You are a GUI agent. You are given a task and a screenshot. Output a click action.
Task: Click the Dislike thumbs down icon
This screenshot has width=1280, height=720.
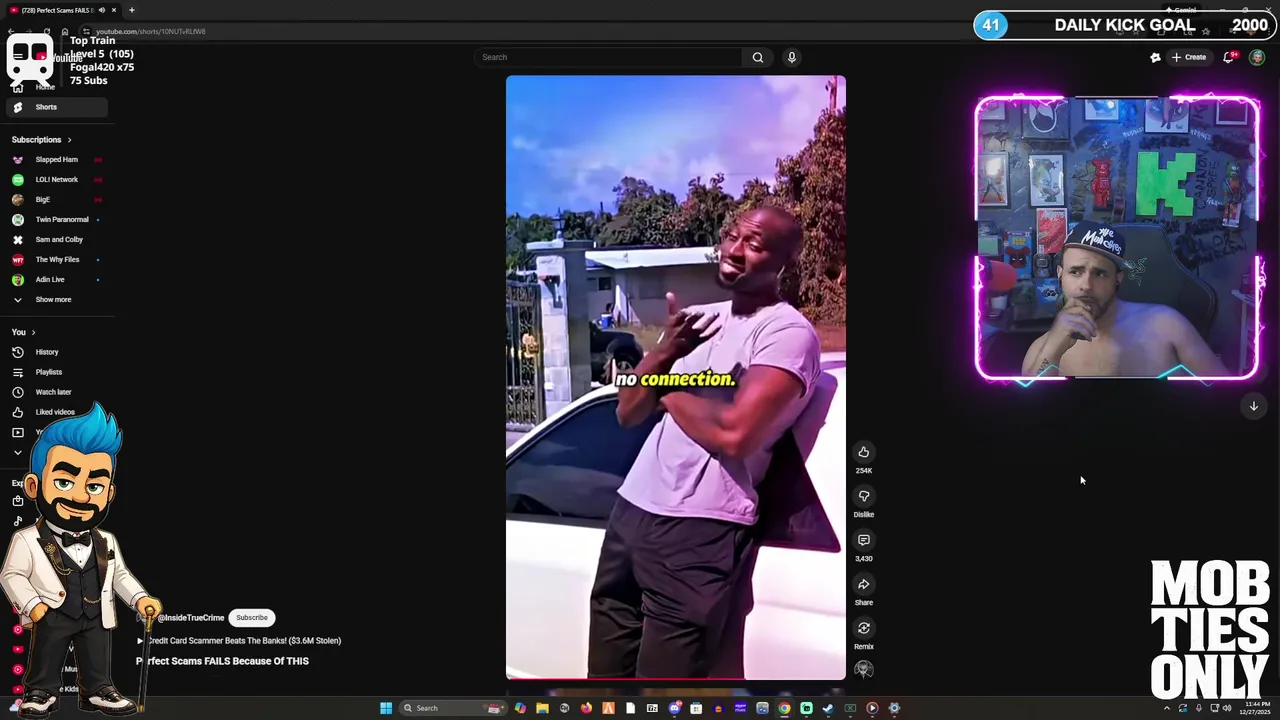tap(864, 496)
